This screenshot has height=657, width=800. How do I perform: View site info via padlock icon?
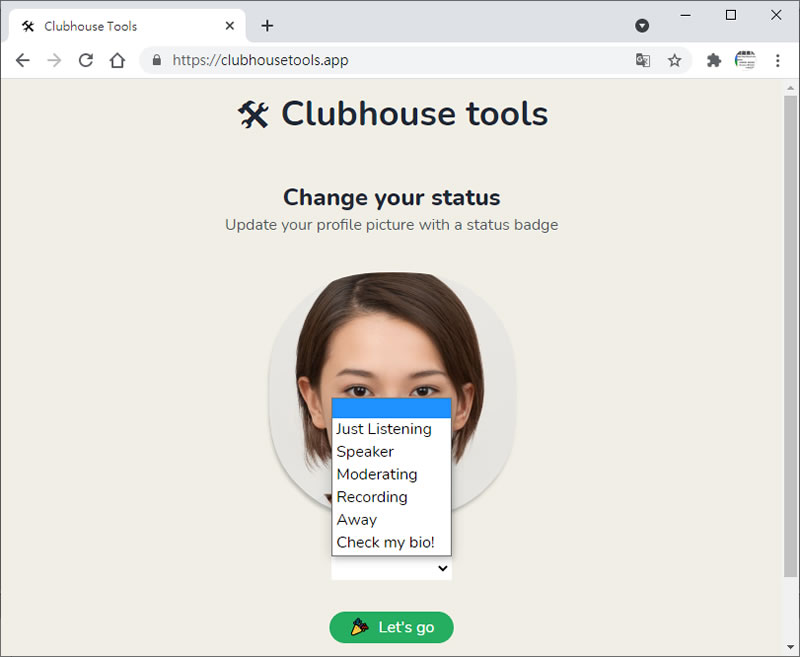pos(156,60)
